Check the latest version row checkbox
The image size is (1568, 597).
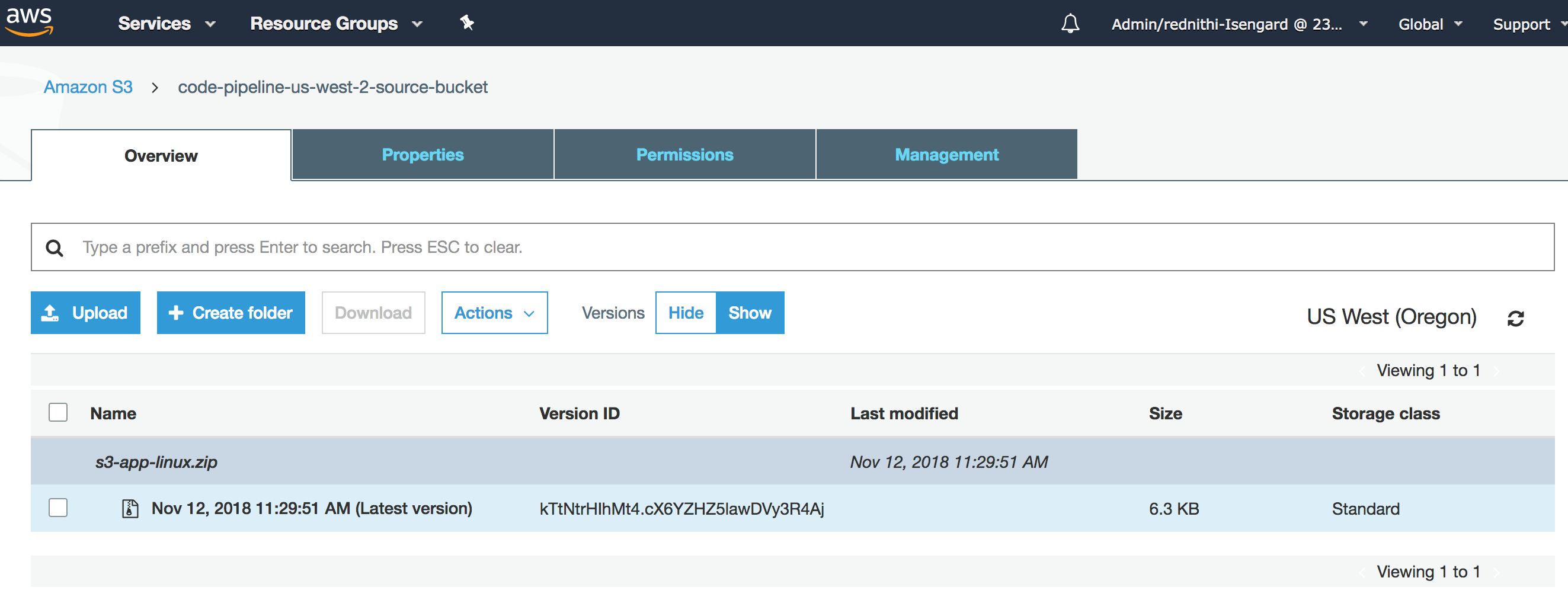point(58,508)
